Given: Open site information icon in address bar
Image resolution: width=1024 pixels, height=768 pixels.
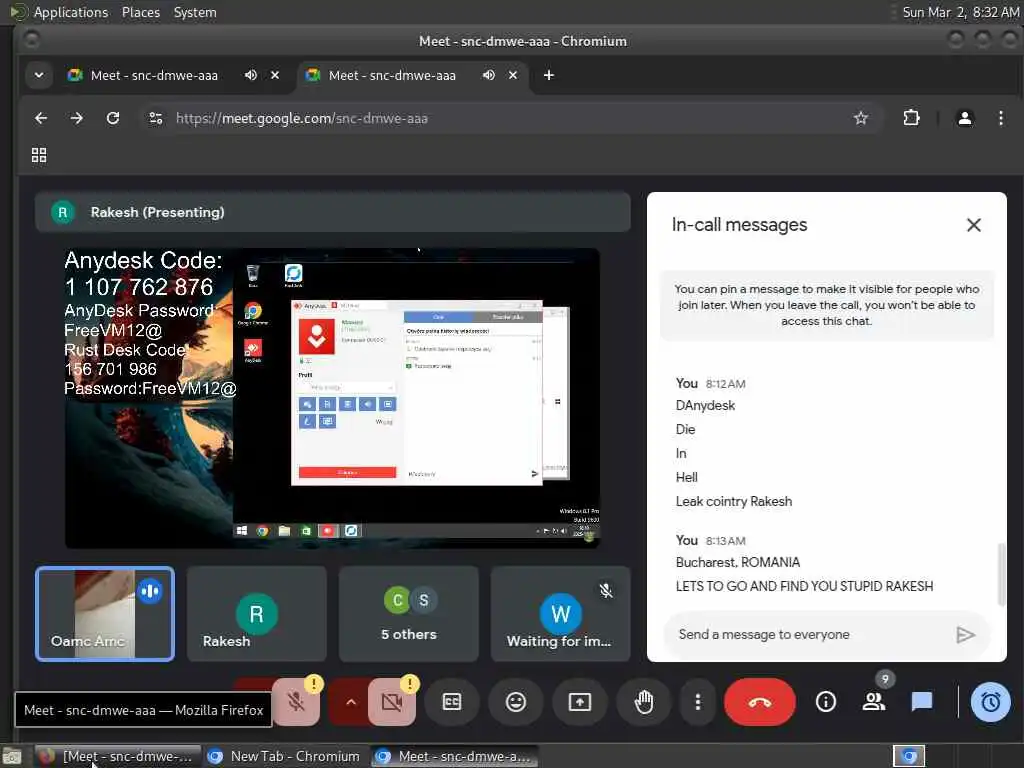Looking at the screenshot, I should (x=155, y=118).
